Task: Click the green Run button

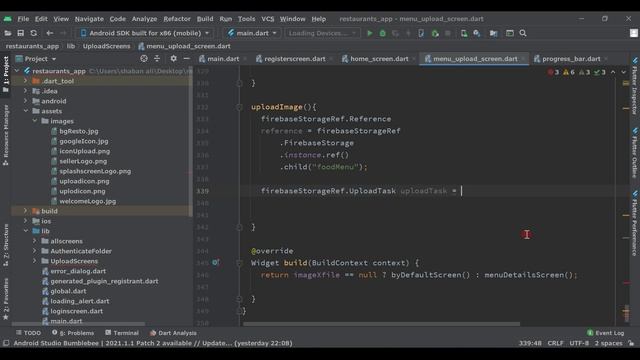Action: 370,33
